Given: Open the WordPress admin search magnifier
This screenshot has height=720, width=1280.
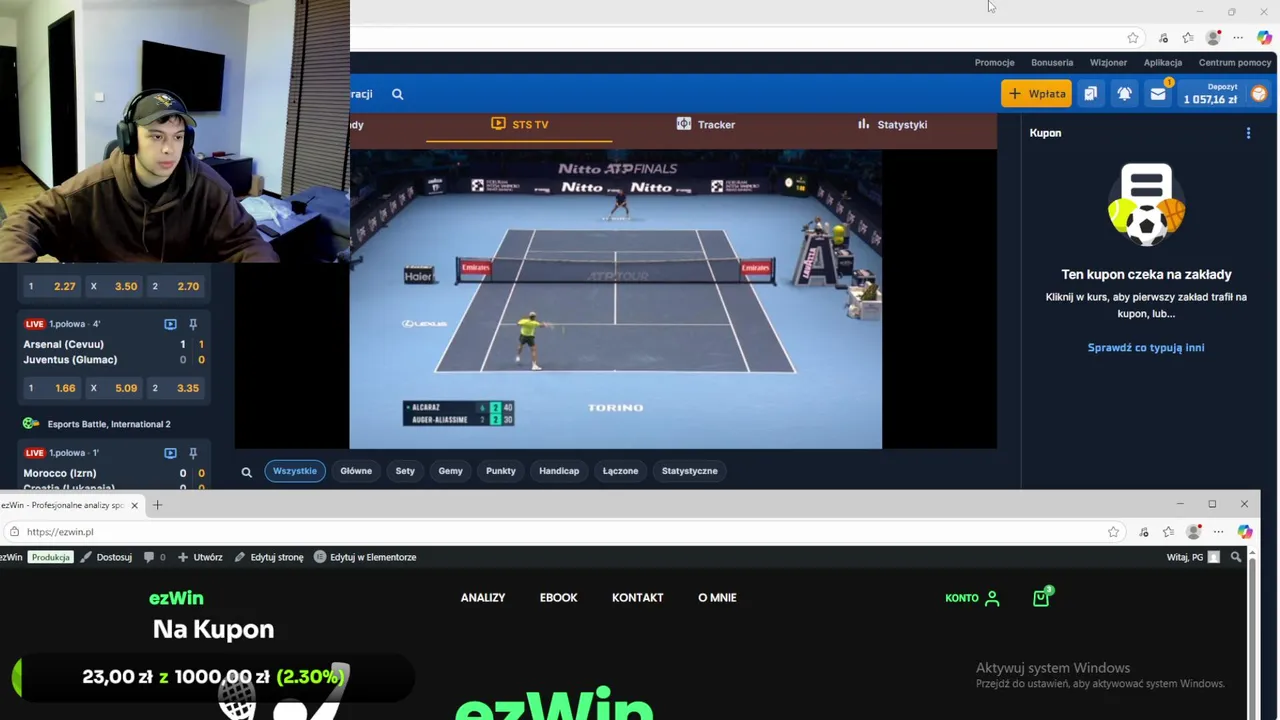Looking at the screenshot, I should tap(1236, 557).
